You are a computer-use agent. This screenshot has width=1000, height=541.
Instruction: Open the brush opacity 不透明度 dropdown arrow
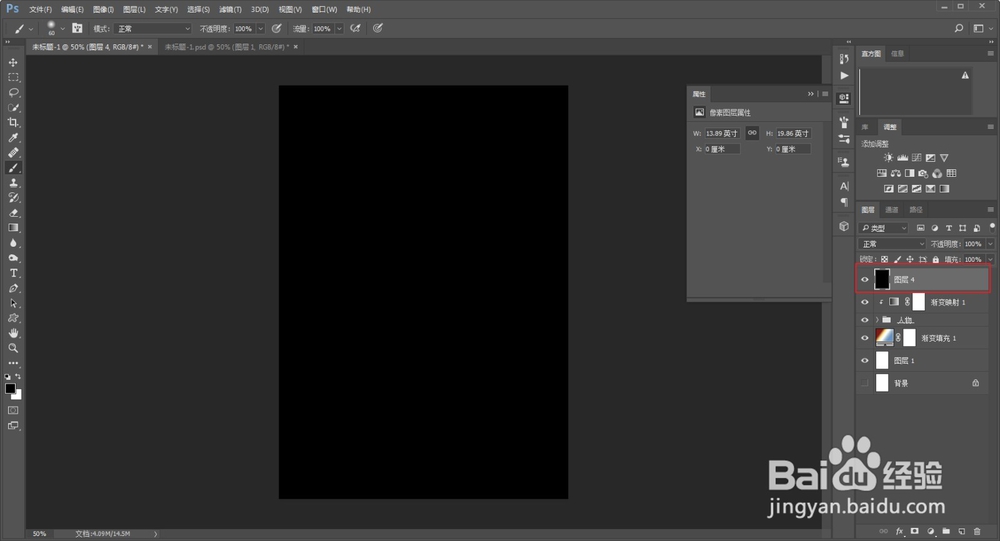click(x=260, y=29)
